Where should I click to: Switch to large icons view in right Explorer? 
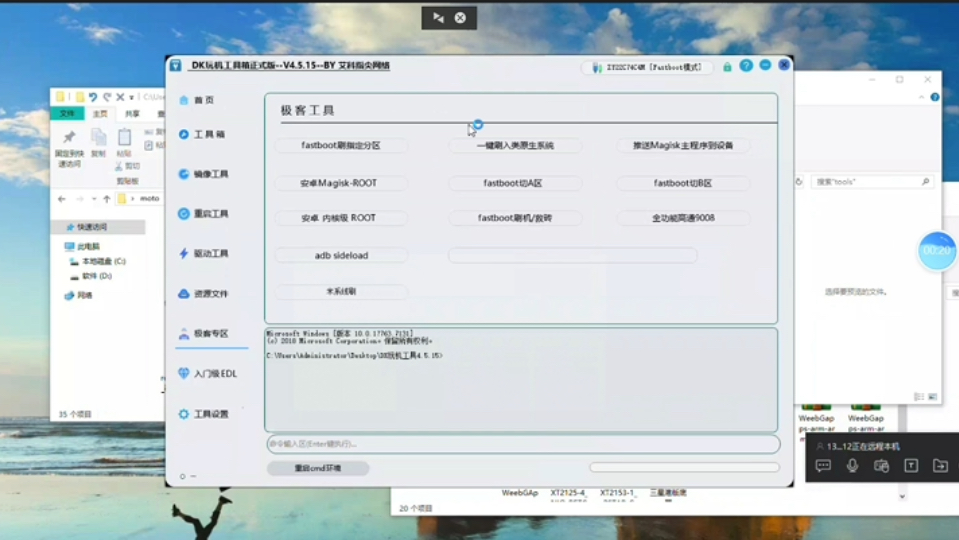pyautogui.click(x=932, y=397)
